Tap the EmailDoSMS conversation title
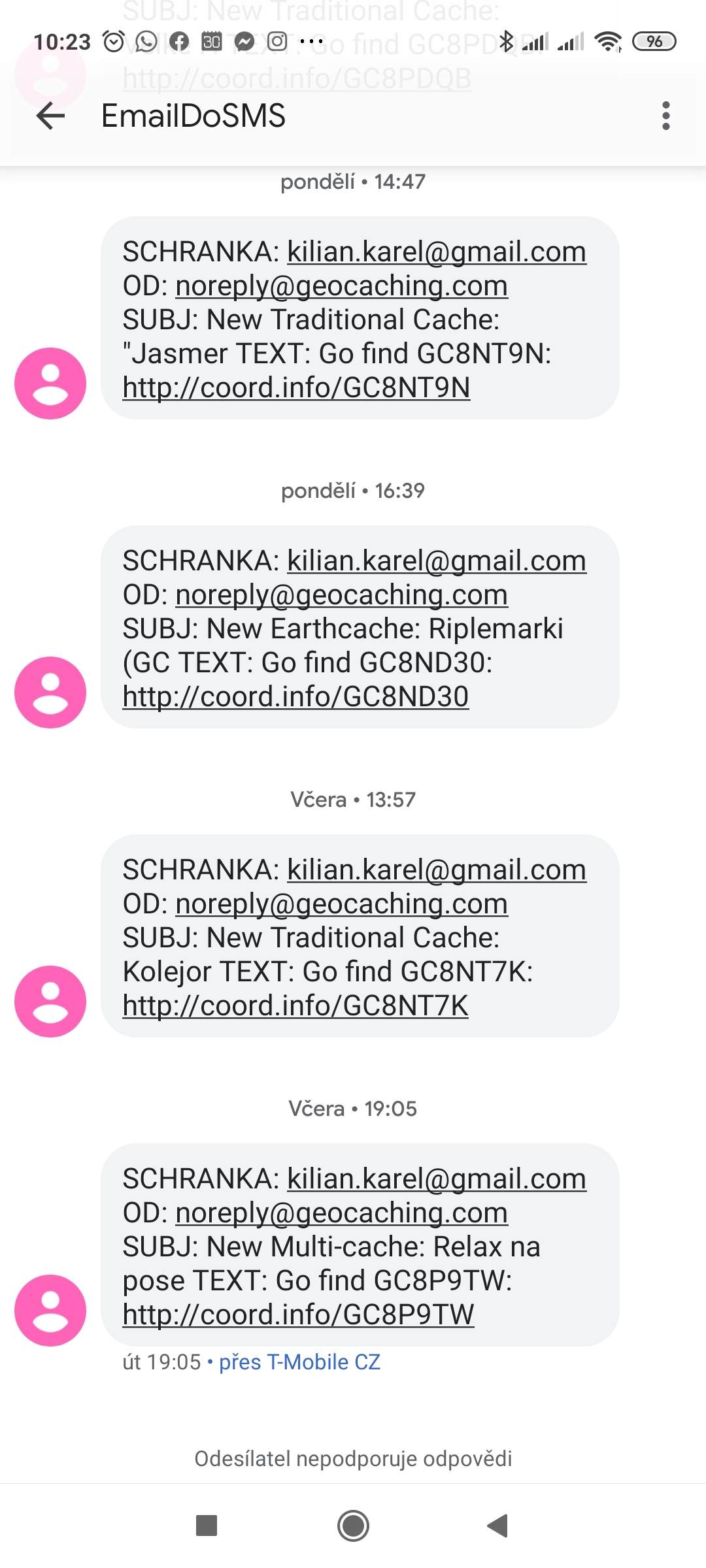This screenshot has height=1568, width=706. [x=193, y=116]
